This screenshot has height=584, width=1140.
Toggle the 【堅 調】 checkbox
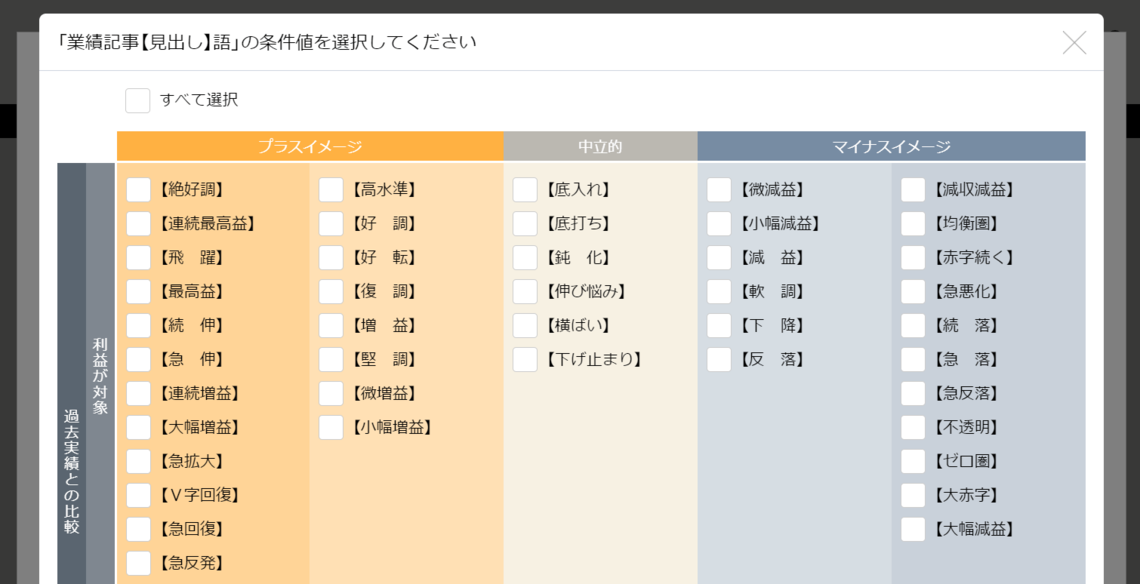pyautogui.click(x=331, y=359)
